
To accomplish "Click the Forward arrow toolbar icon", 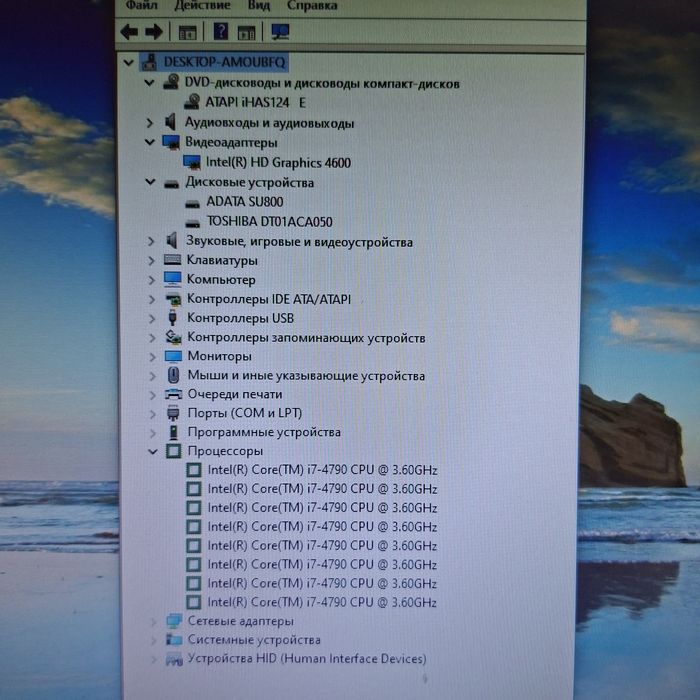I will (x=154, y=32).
